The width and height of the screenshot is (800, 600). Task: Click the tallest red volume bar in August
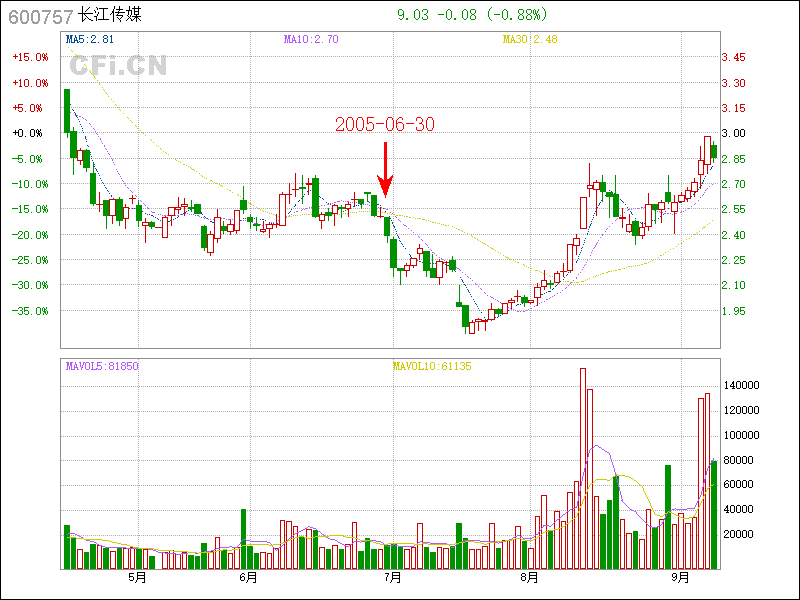(x=583, y=468)
